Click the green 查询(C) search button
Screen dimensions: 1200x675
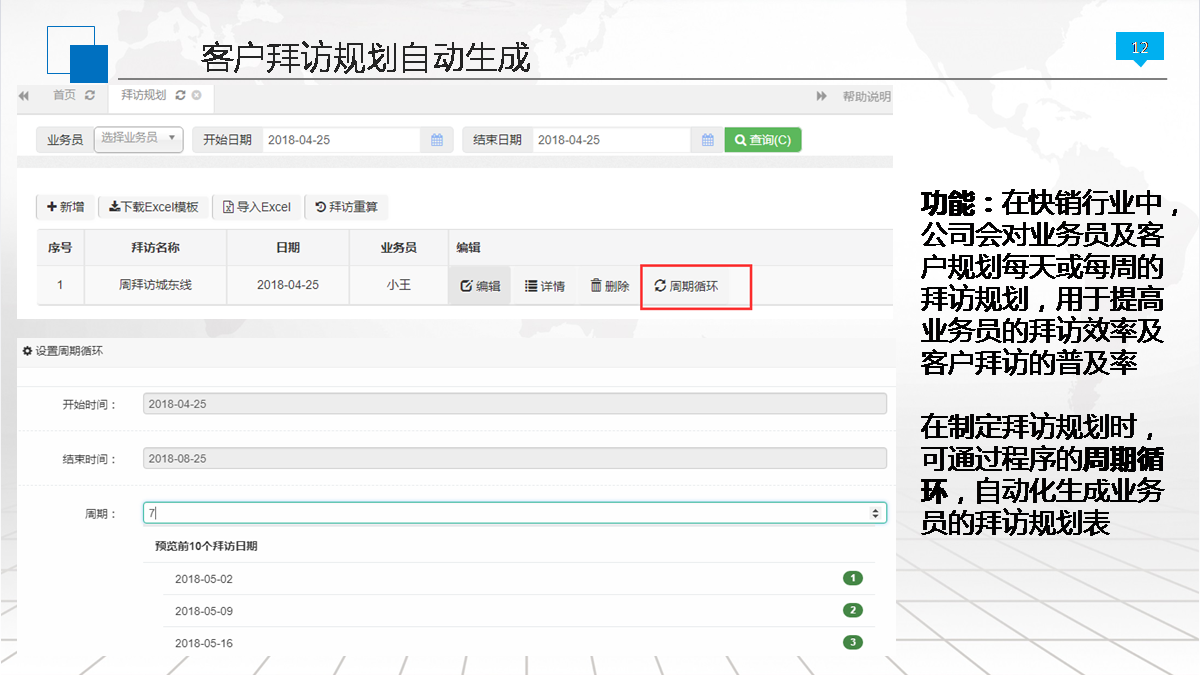point(763,140)
